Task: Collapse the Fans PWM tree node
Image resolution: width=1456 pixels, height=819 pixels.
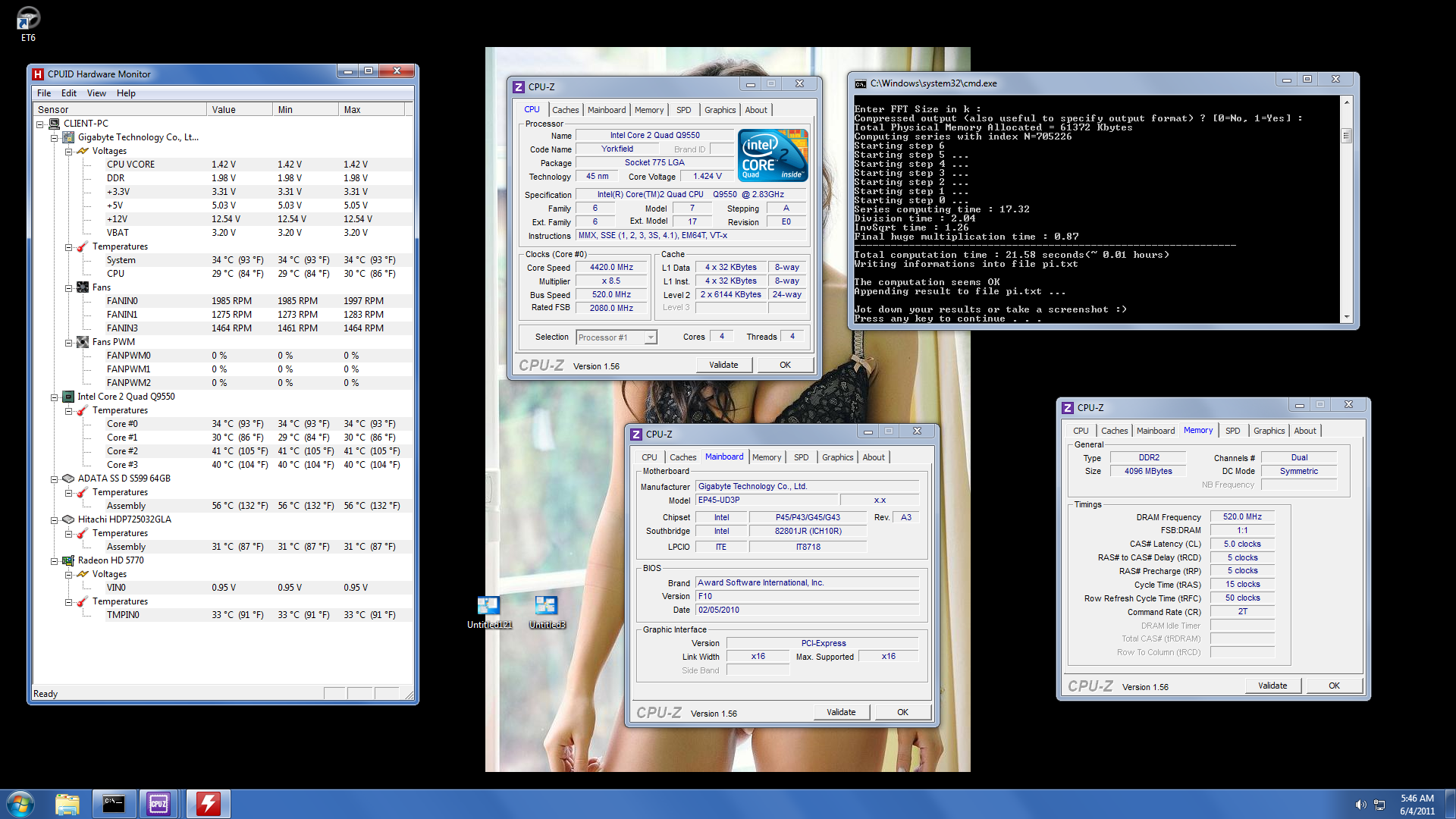Action: tap(69, 343)
